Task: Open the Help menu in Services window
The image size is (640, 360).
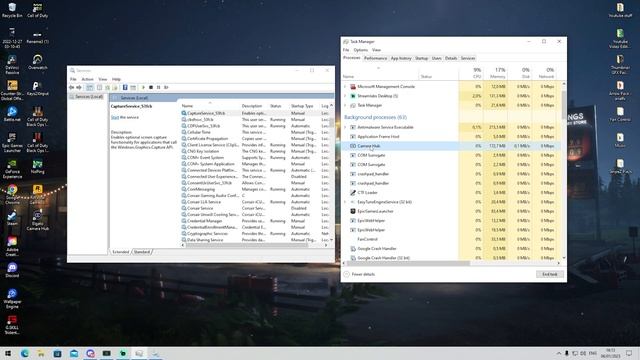Action: [x=116, y=79]
